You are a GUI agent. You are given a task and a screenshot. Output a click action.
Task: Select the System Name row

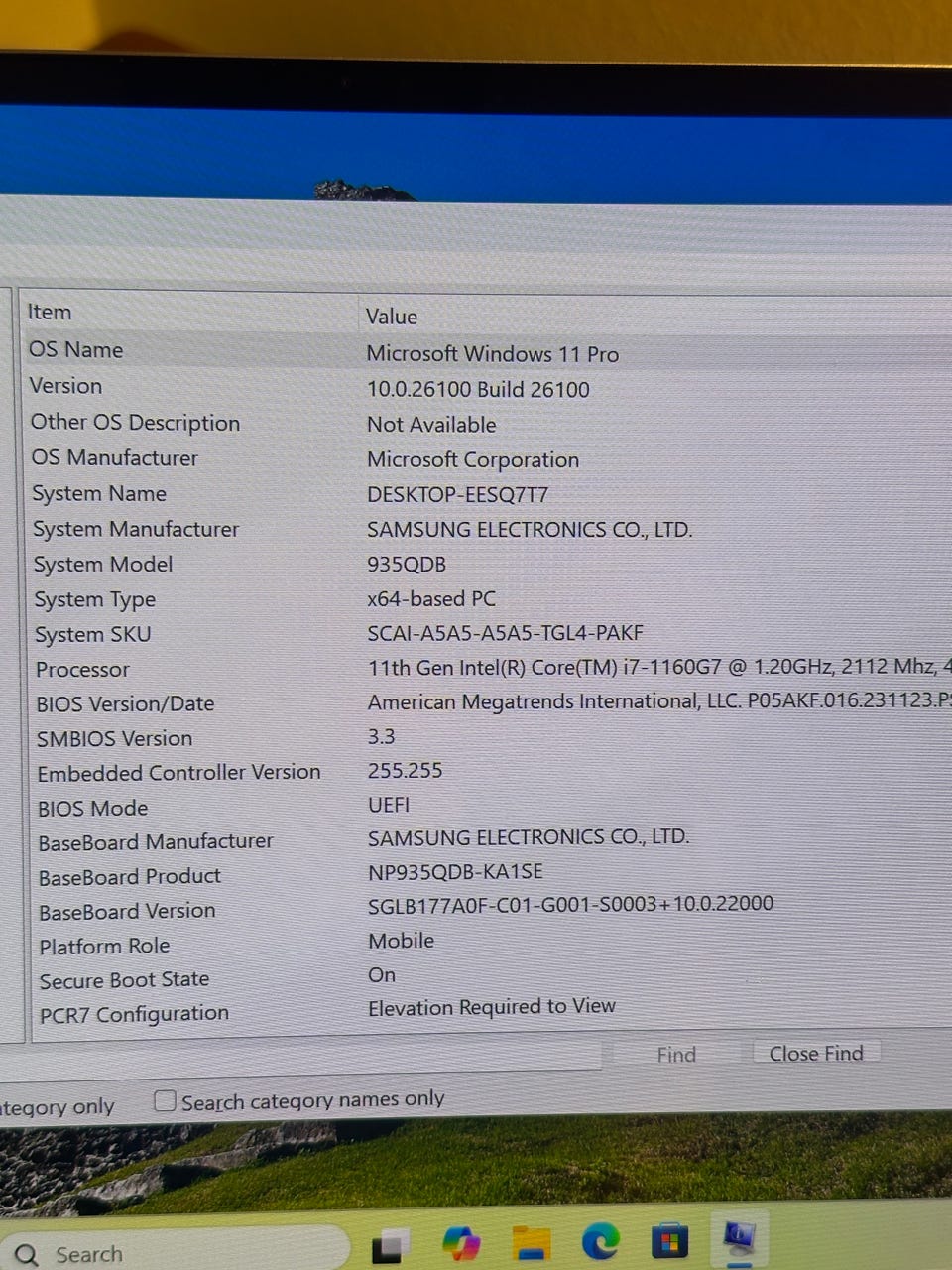click(x=488, y=493)
